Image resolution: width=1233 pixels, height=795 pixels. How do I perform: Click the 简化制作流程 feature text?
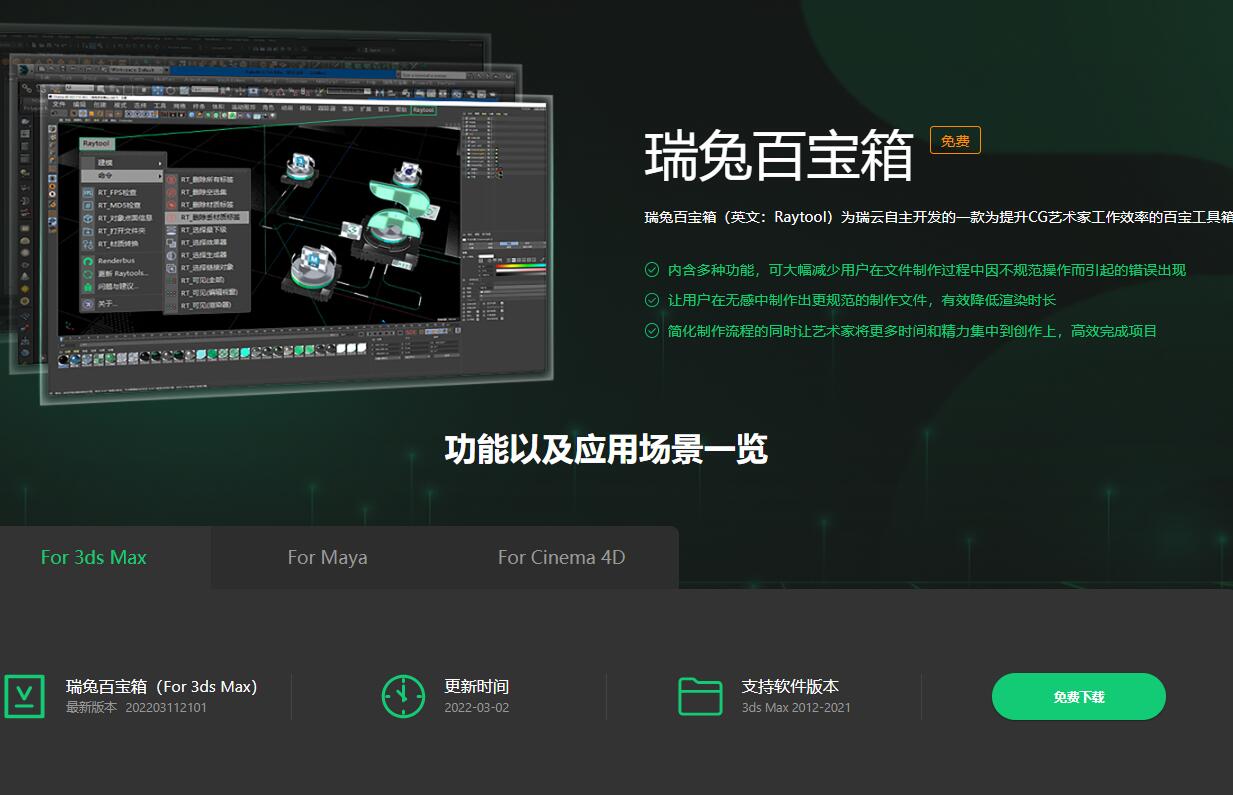(912, 330)
